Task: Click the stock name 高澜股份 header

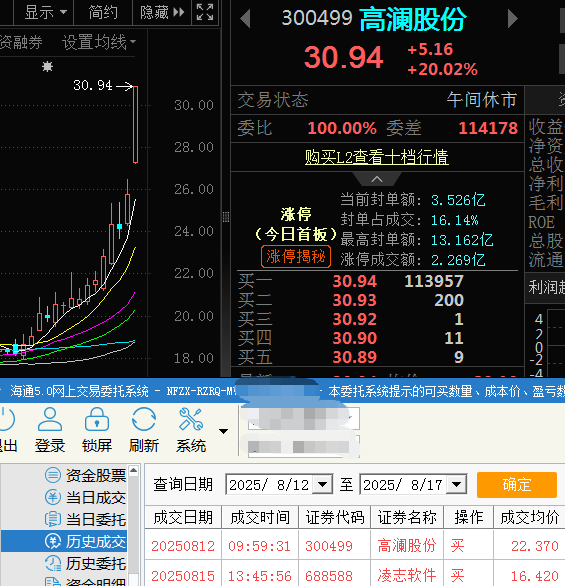Action: (x=413, y=19)
